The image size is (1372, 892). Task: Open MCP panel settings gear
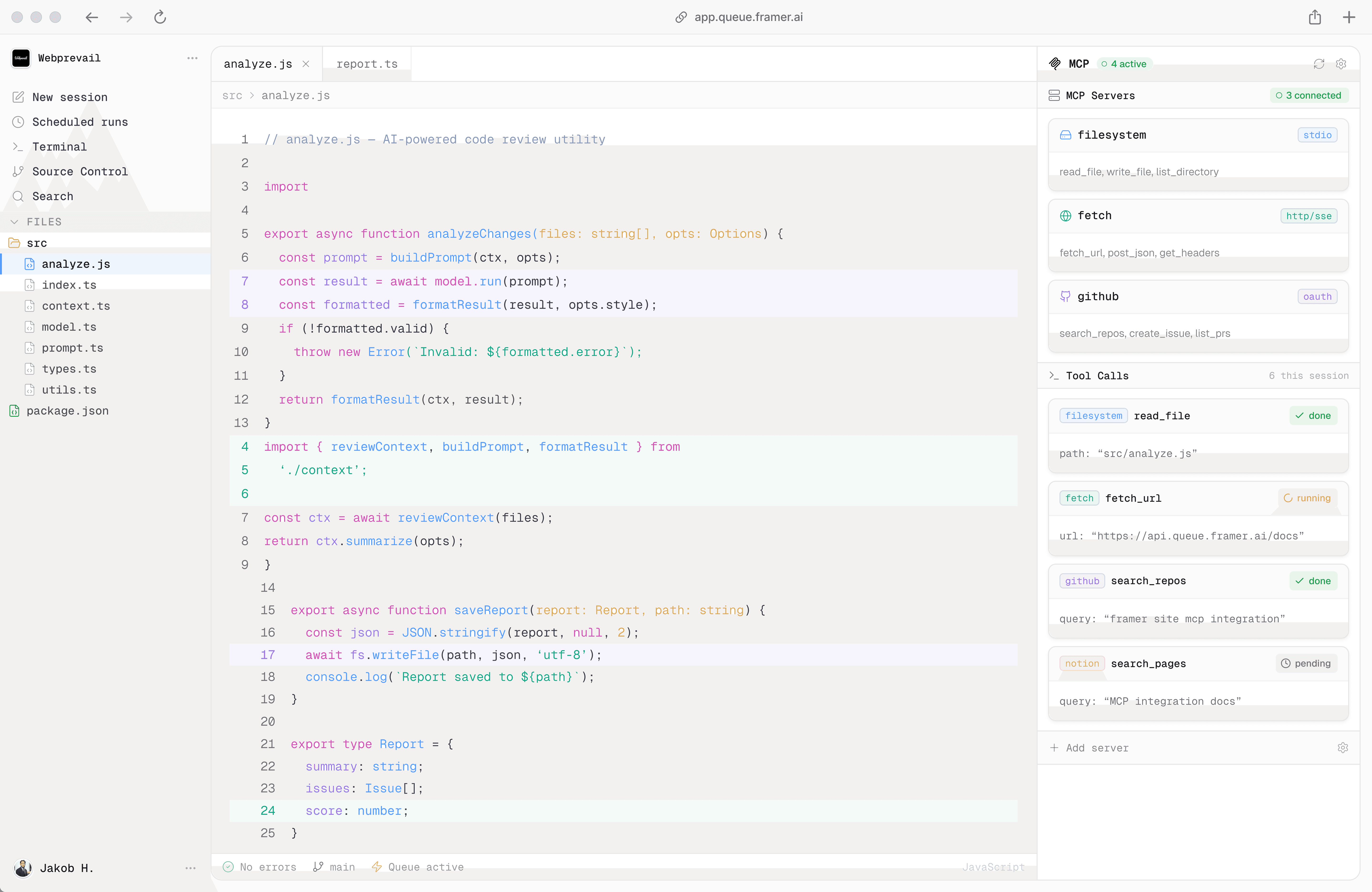click(1341, 64)
